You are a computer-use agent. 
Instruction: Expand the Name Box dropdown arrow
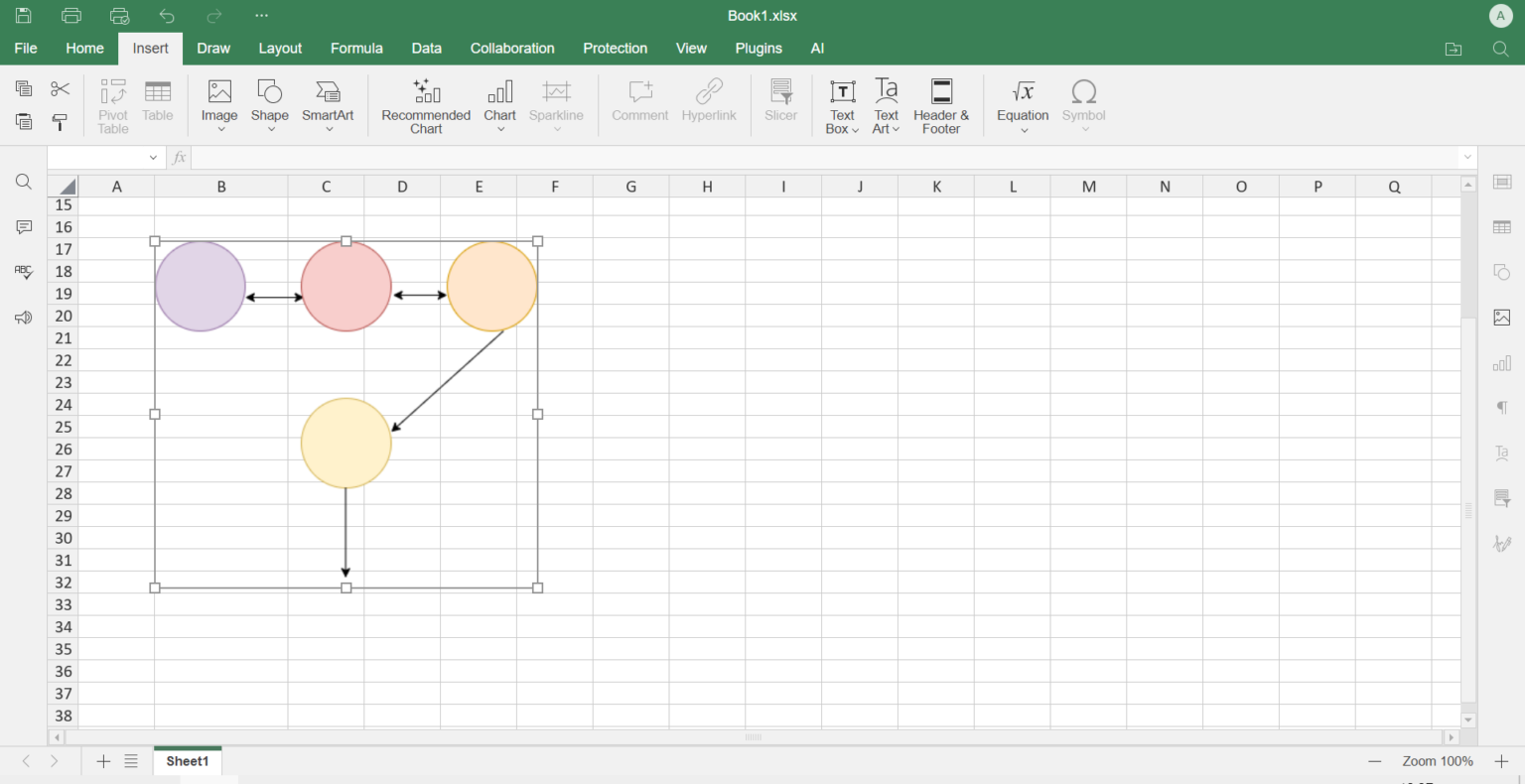[x=153, y=157]
